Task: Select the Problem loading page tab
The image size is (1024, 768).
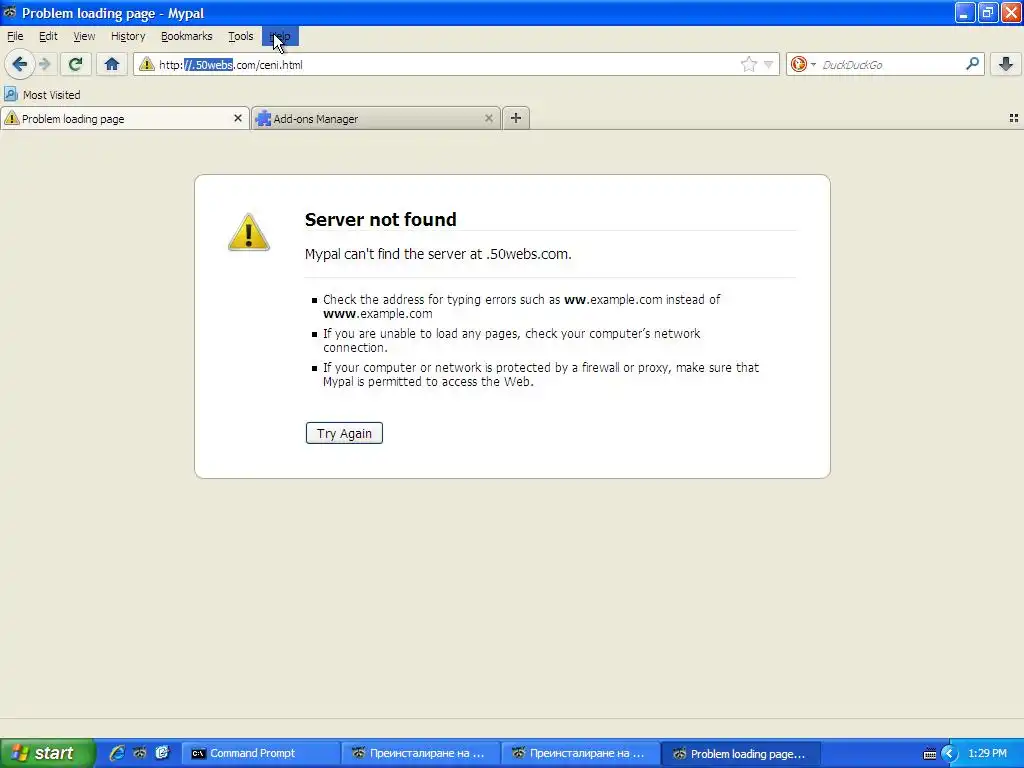Action: click(125, 118)
